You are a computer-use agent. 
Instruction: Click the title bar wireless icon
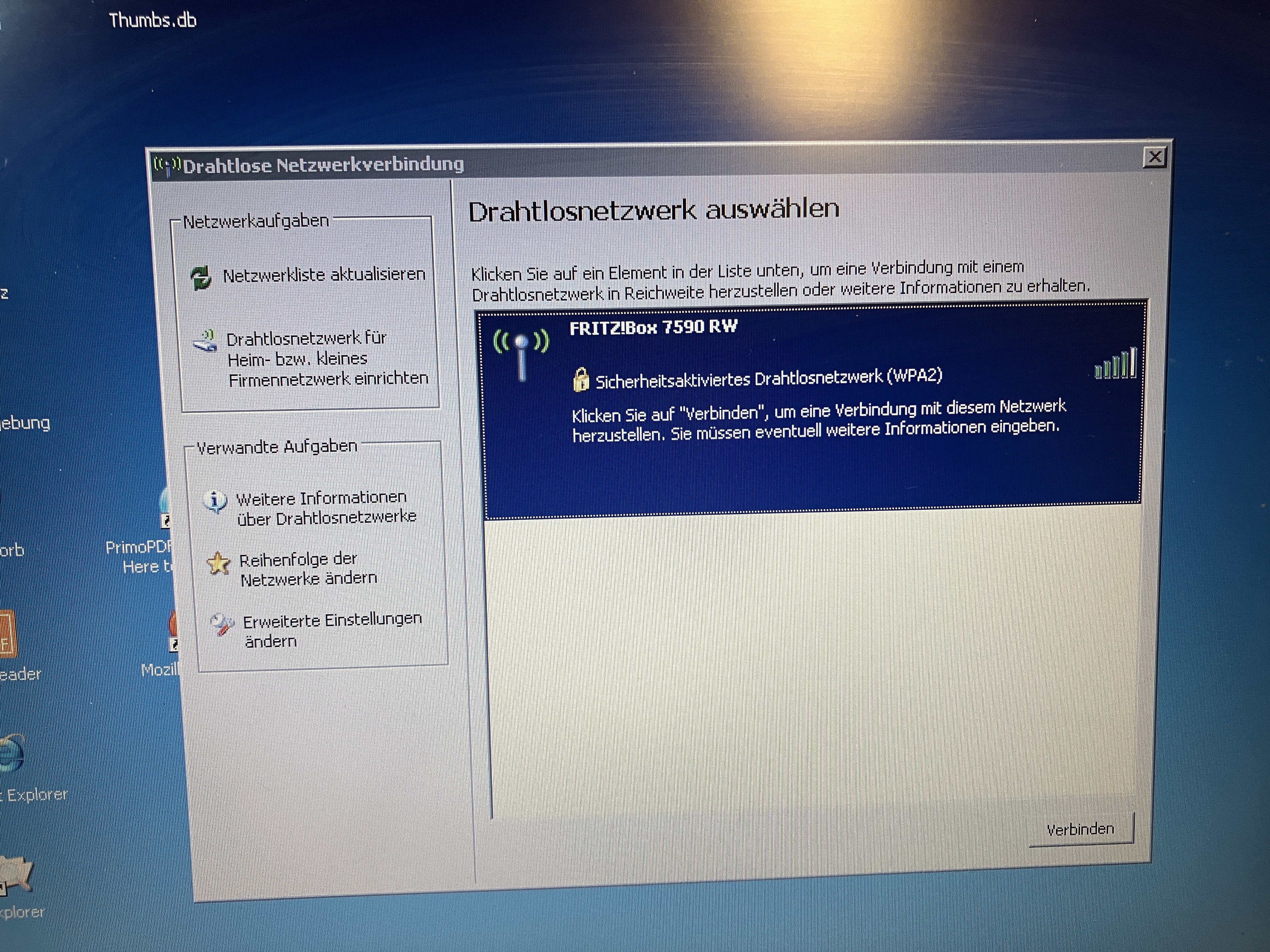point(167,166)
